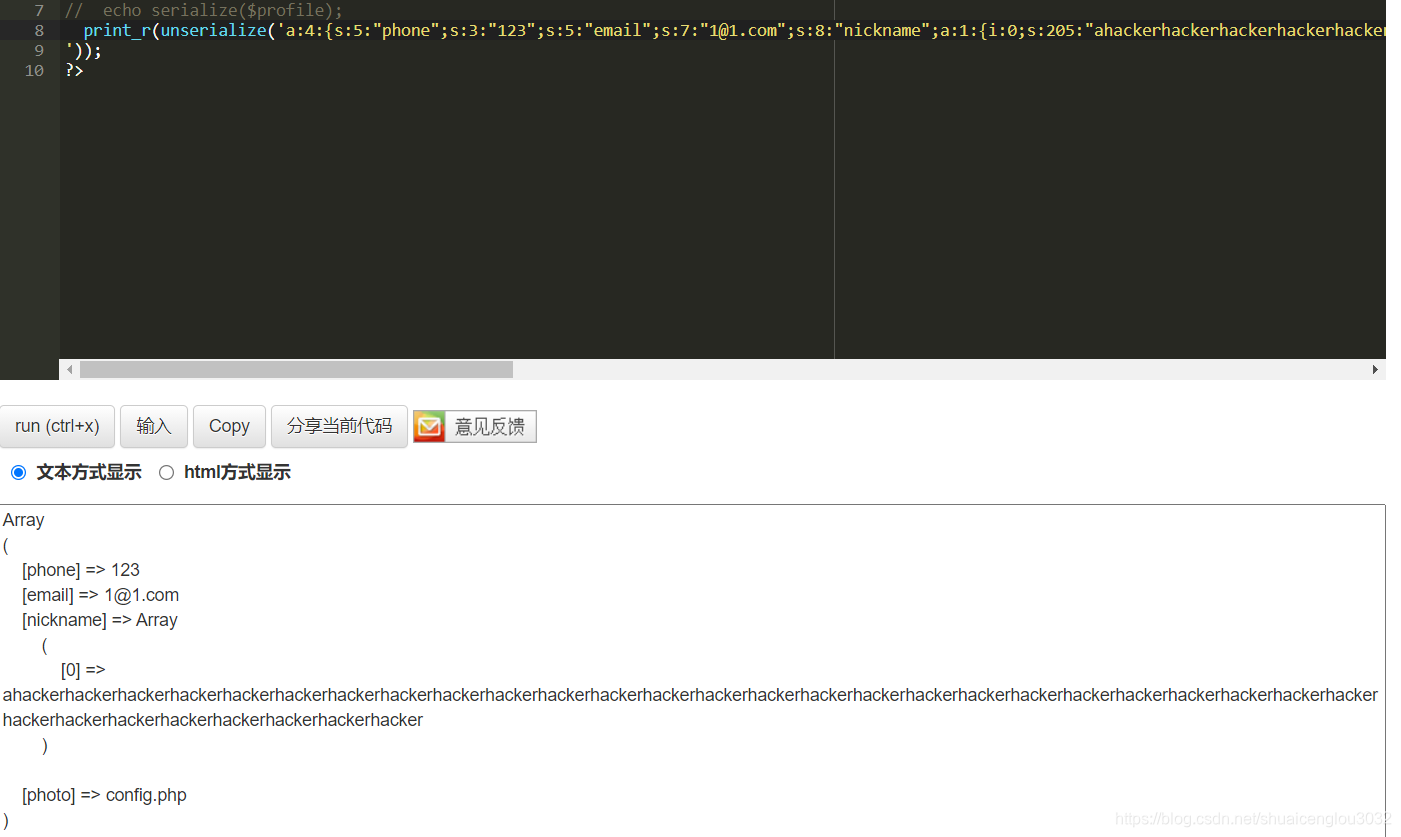This screenshot has width=1401, height=837.
Task: Click the run (ctrl+x) button
Action: (x=57, y=426)
